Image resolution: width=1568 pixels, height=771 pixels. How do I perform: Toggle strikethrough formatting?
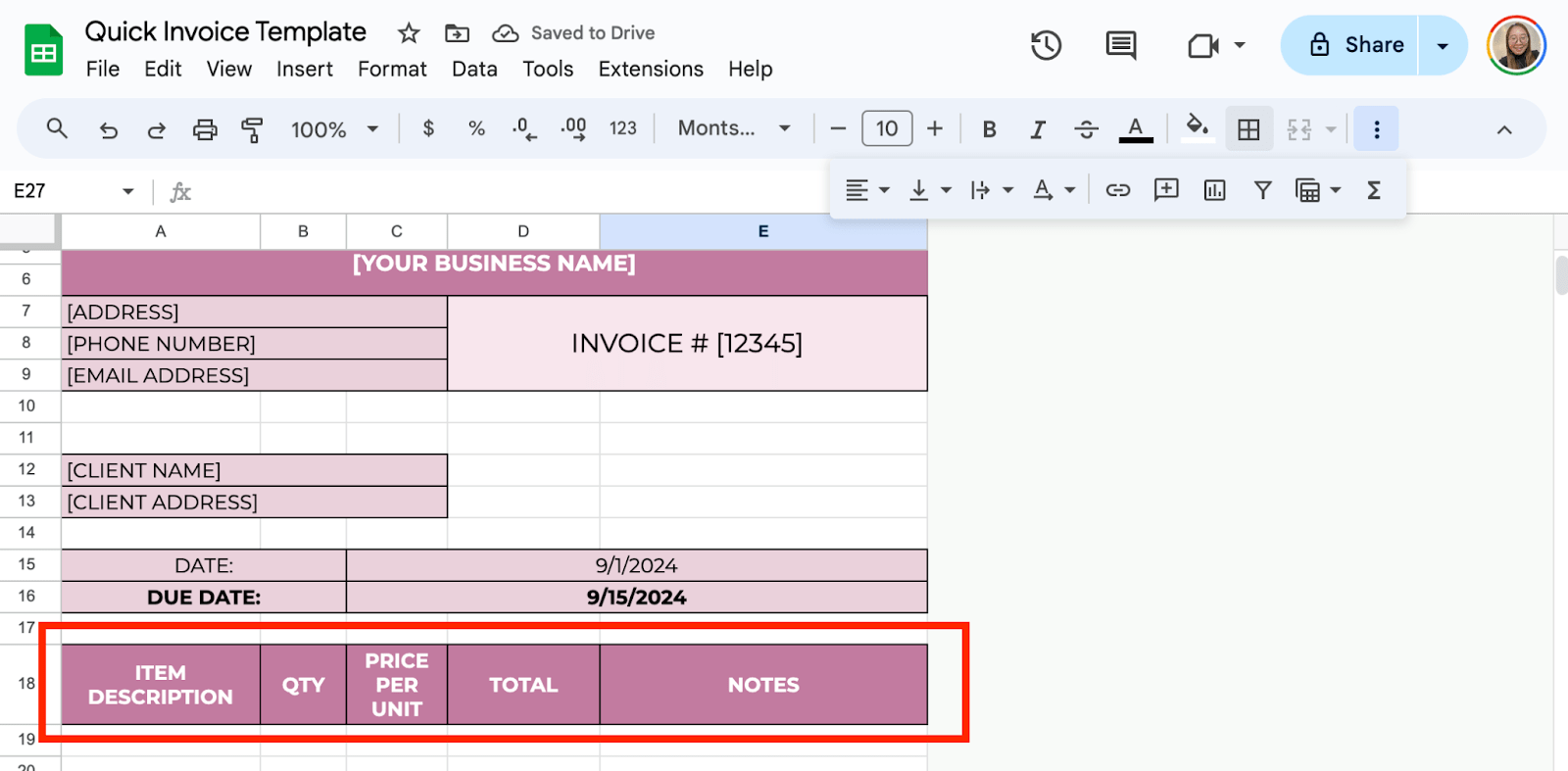(1086, 129)
